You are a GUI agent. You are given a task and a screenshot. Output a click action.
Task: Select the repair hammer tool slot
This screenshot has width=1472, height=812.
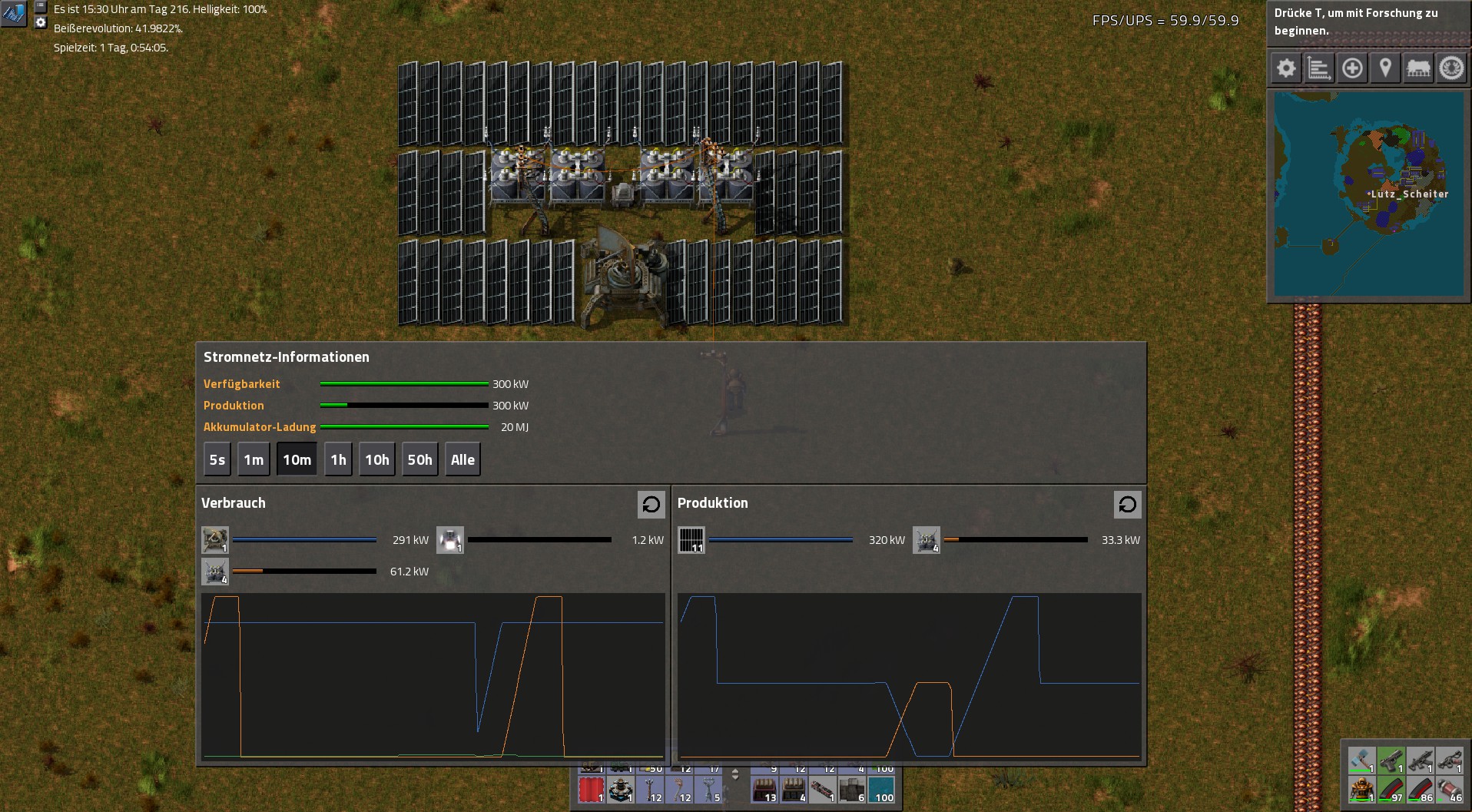tap(1362, 760)
